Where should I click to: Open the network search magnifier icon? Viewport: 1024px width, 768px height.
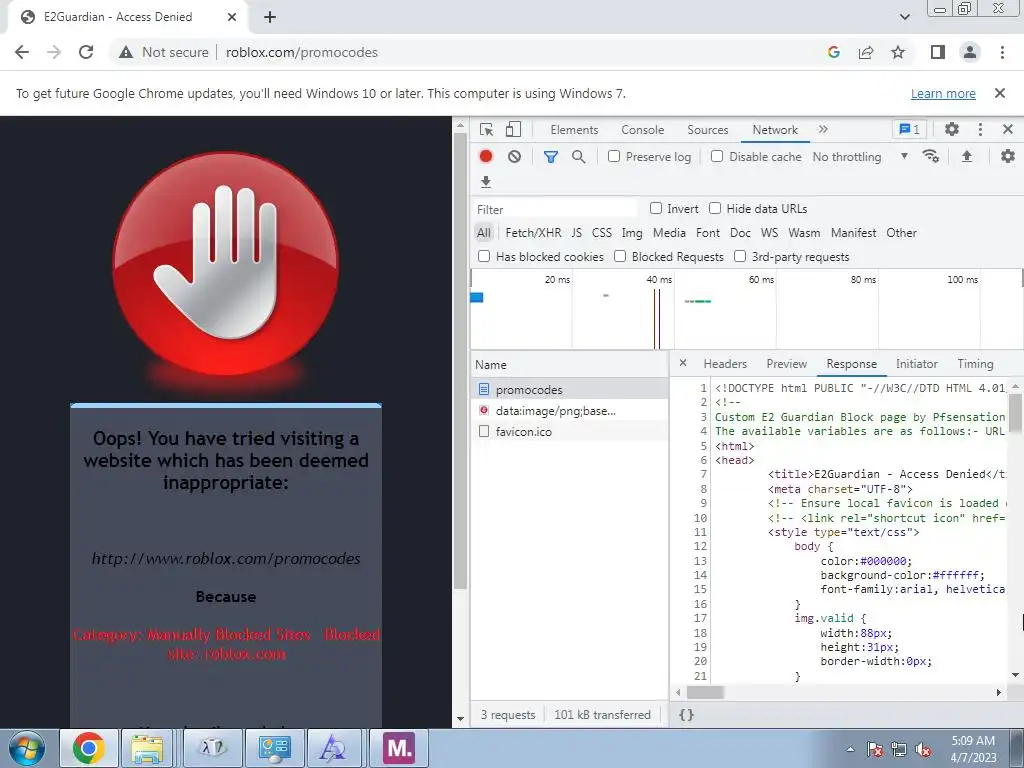(579, 157)
